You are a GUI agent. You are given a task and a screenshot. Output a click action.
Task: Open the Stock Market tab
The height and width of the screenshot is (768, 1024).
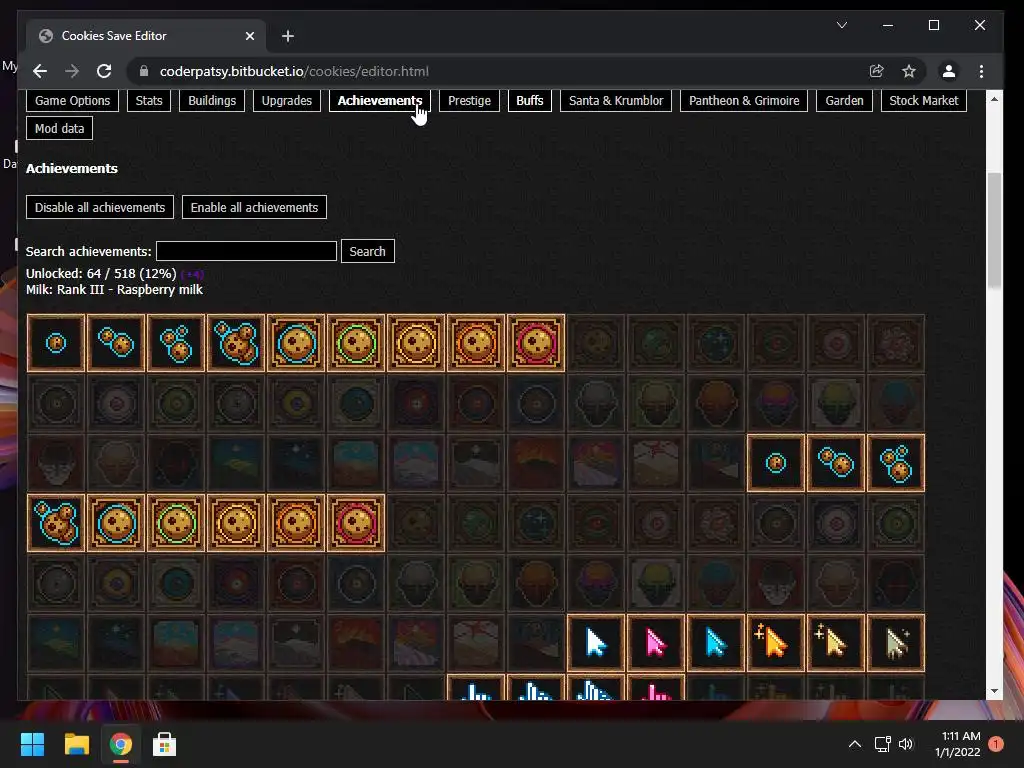(923, 101)
